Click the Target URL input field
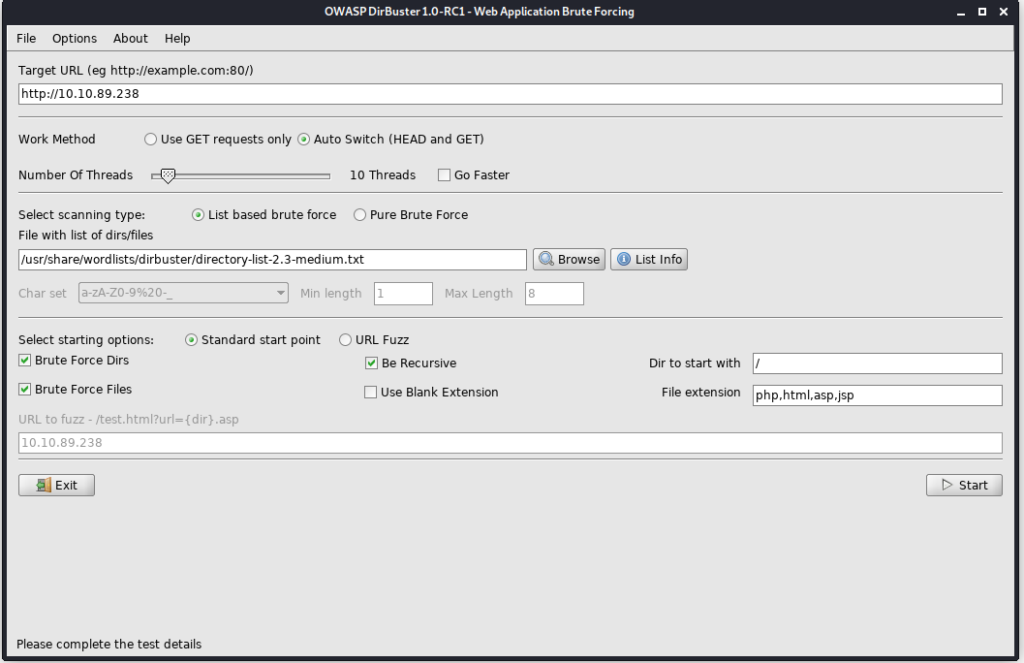 click(510, 94)
